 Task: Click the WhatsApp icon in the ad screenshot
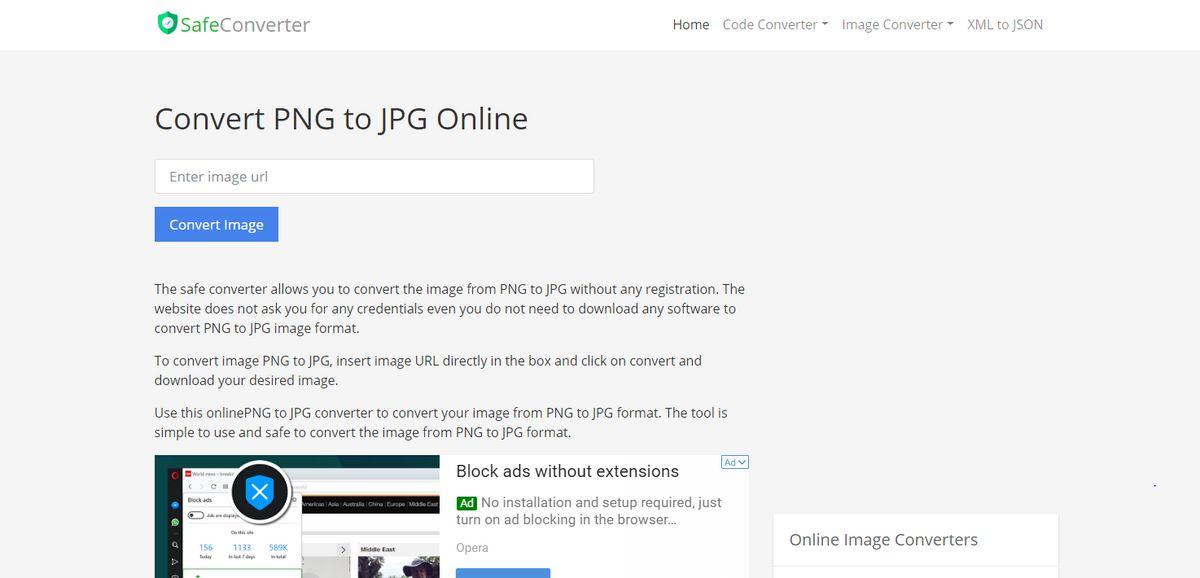pos(174,522)
